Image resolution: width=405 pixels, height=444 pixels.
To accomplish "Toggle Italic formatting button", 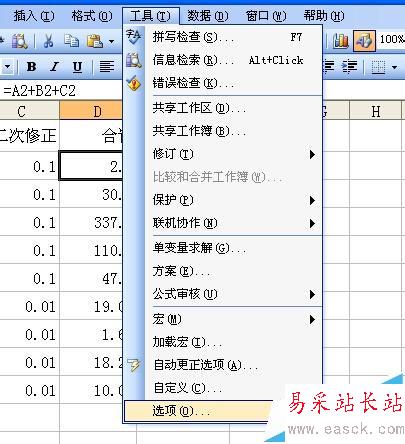I will (x=54, y=67).
